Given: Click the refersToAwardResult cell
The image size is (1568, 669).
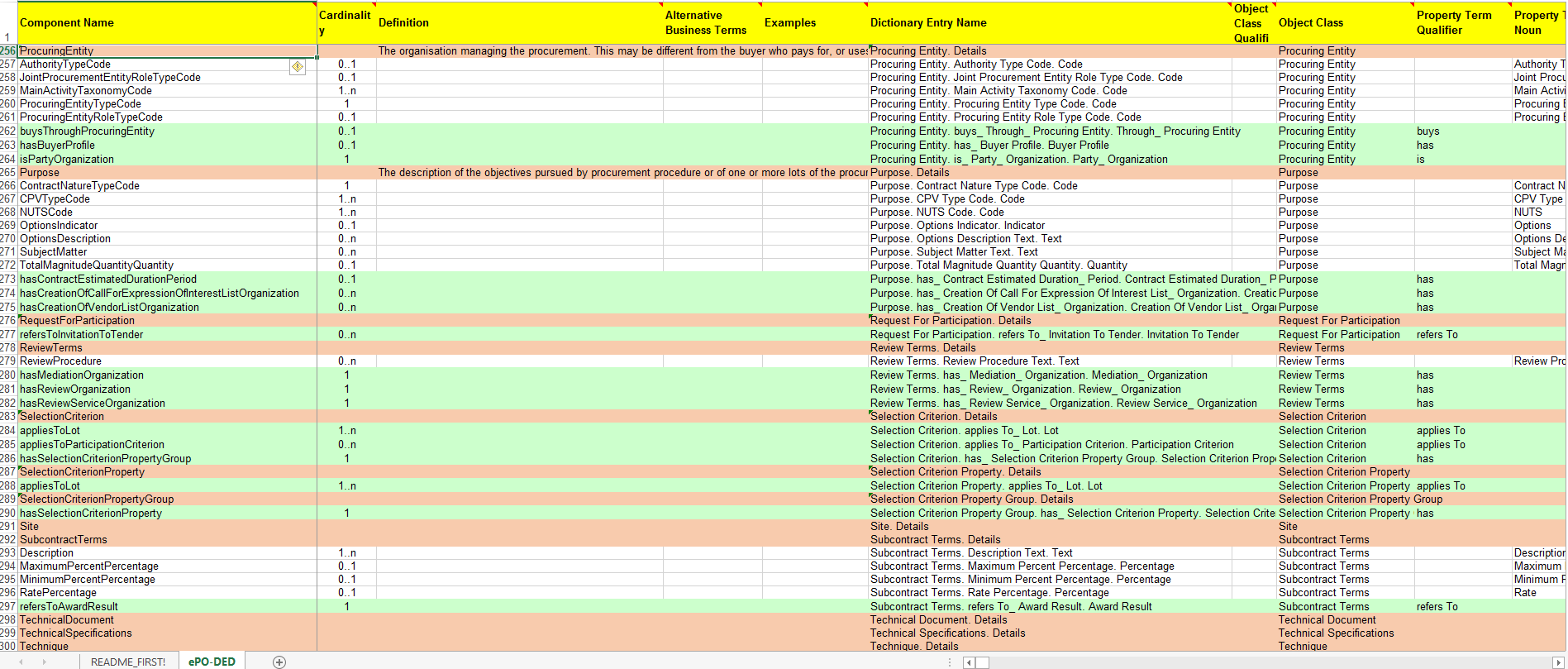Looking at the screenshot, I should click(x=167, y=607).
